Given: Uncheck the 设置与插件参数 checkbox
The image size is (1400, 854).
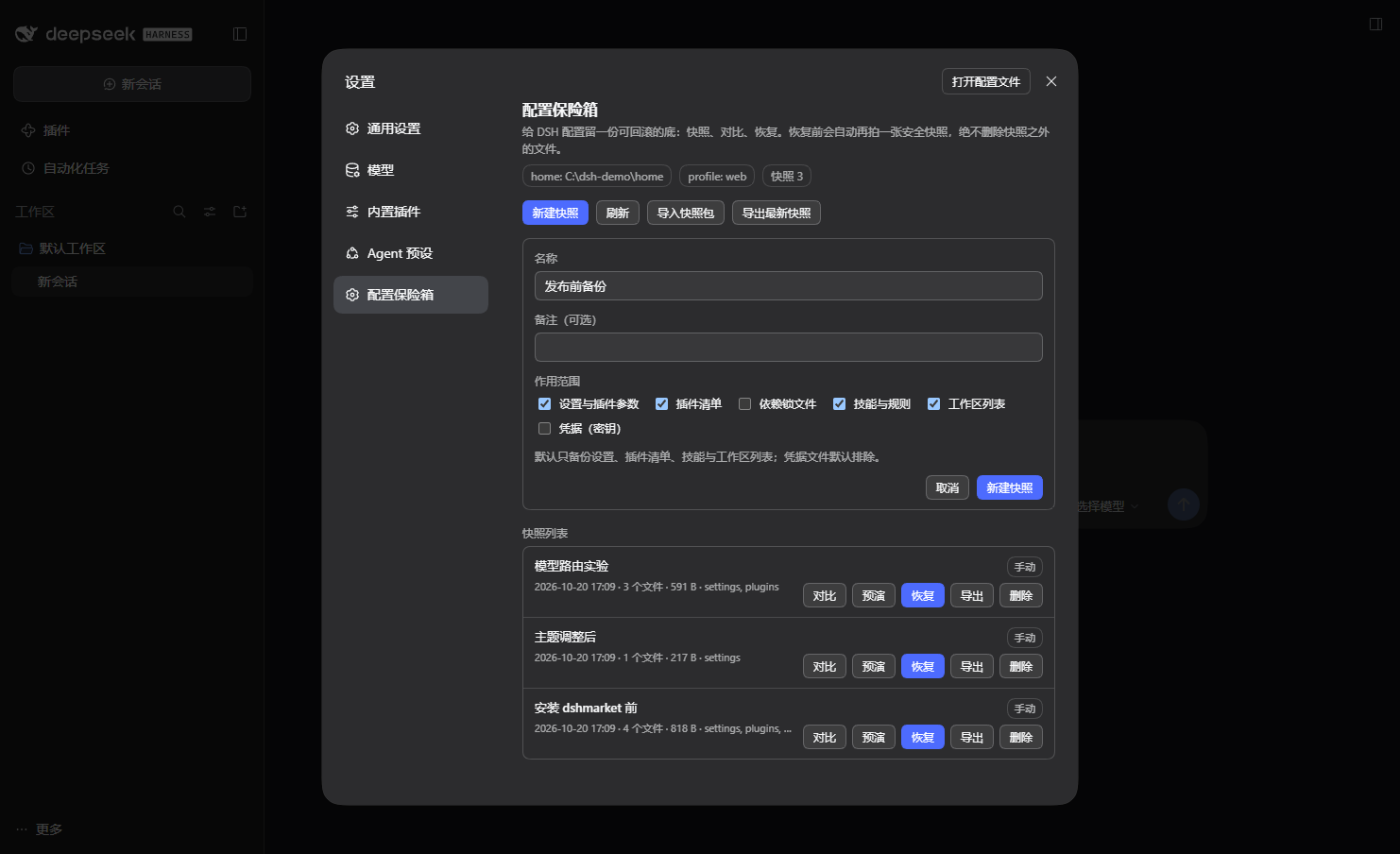Looking at the screenshot, I should click(544, 404).
